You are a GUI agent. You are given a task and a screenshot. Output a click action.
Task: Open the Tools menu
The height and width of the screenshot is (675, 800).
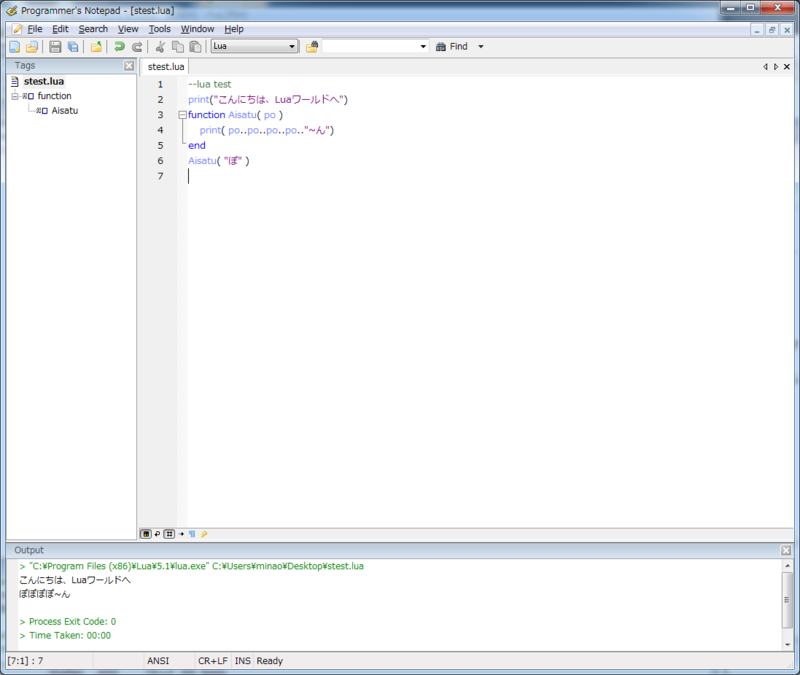coord(160,29)
